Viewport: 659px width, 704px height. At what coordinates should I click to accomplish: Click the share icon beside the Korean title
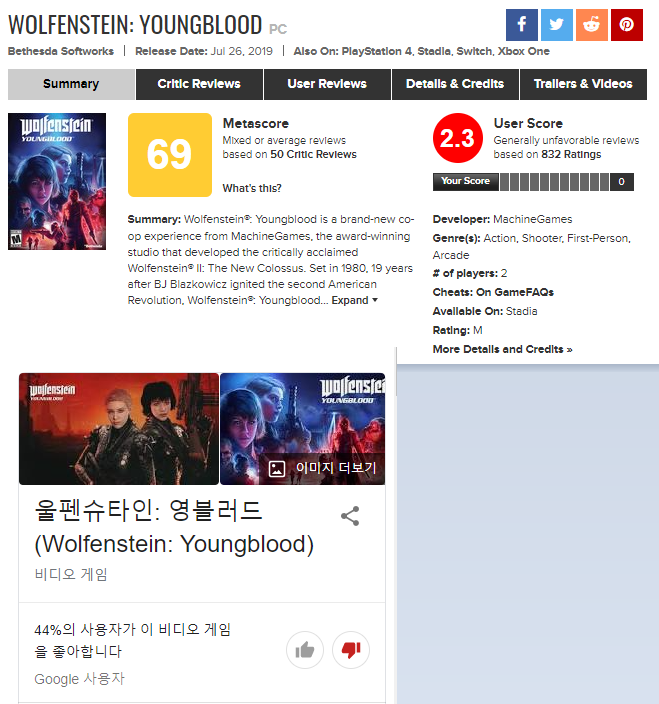tap(350, 516)
